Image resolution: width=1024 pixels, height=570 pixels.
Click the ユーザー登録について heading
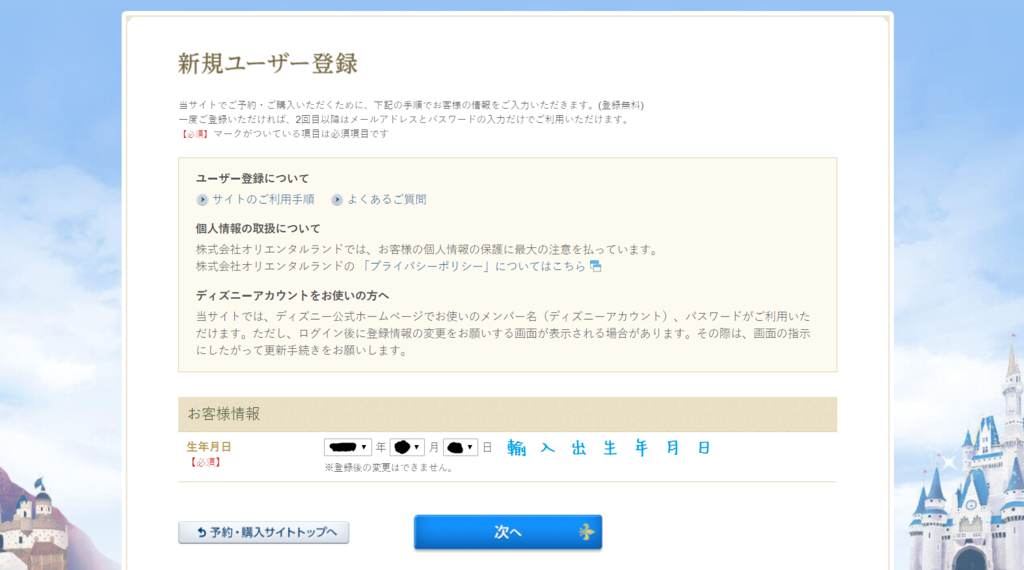tap(252, 178)
